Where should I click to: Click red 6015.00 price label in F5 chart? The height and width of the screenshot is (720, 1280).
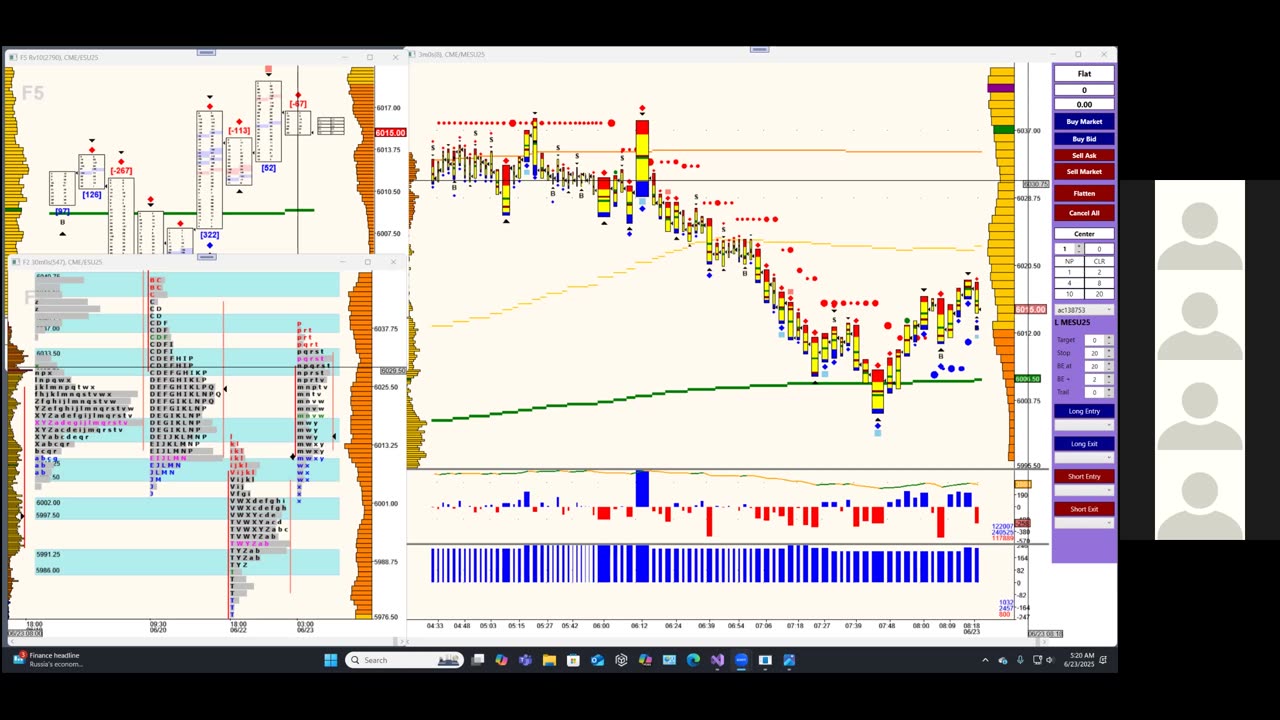click(390, 133)
